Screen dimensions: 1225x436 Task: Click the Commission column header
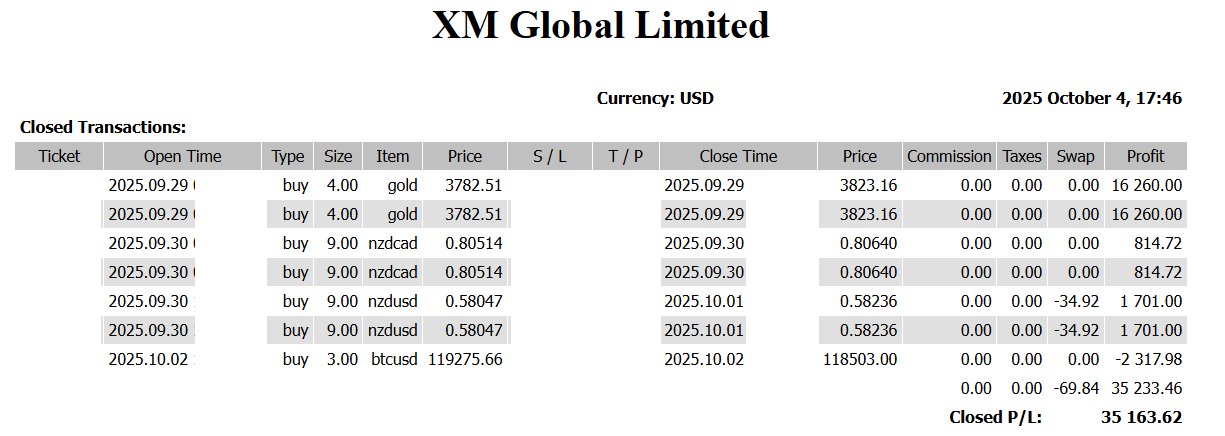pos(949,156)
